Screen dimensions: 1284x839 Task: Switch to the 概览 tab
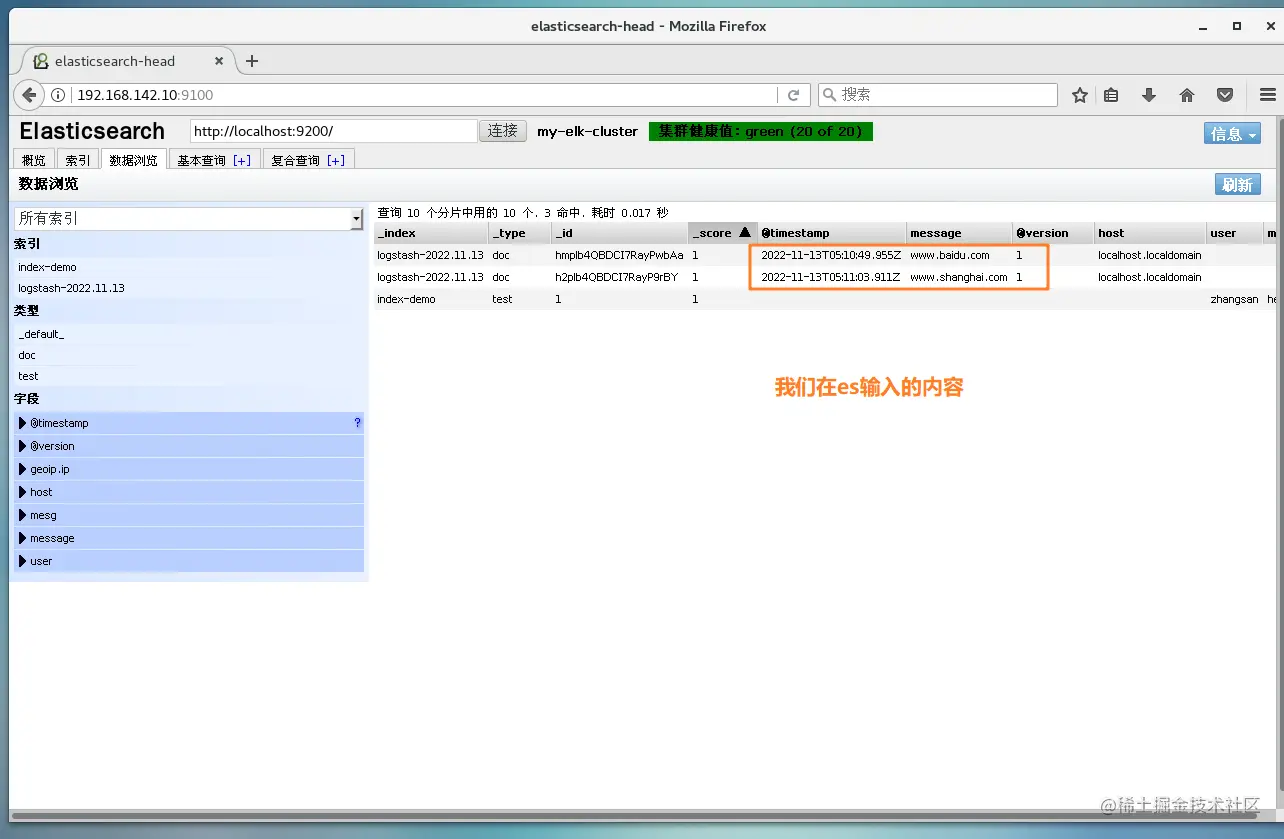click(33, 158)
